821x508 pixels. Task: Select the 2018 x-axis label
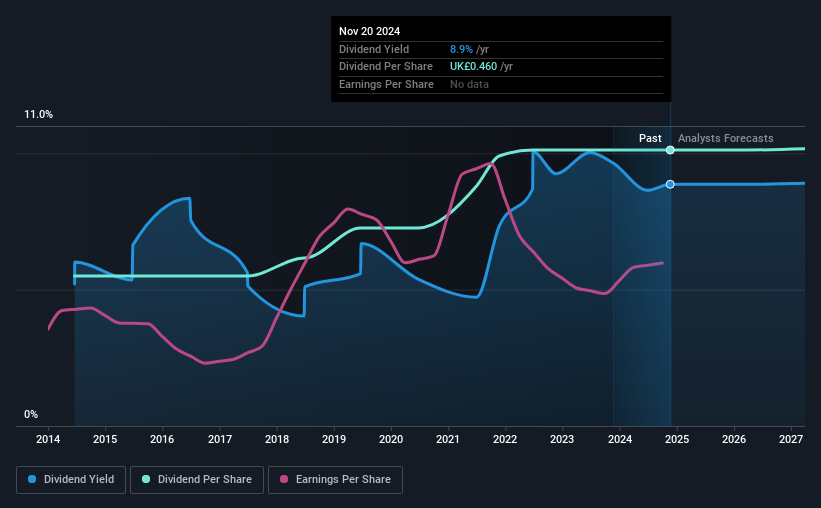click(277, 439)
